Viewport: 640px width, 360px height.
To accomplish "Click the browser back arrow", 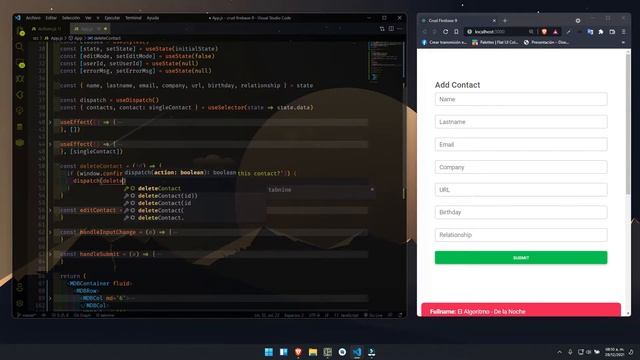I will click(424, 31).
